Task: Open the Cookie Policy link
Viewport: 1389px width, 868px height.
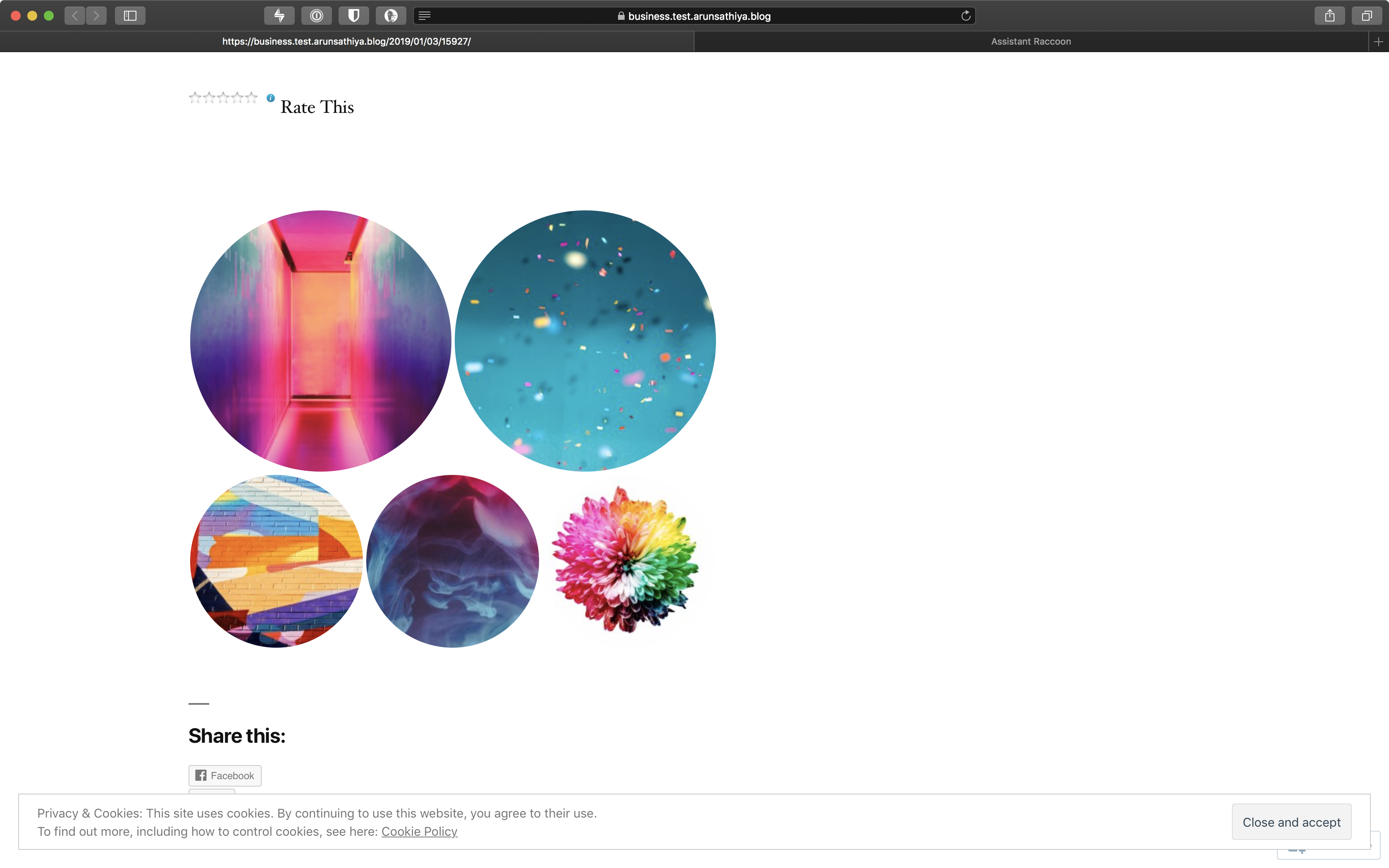Action: point(419,831)
